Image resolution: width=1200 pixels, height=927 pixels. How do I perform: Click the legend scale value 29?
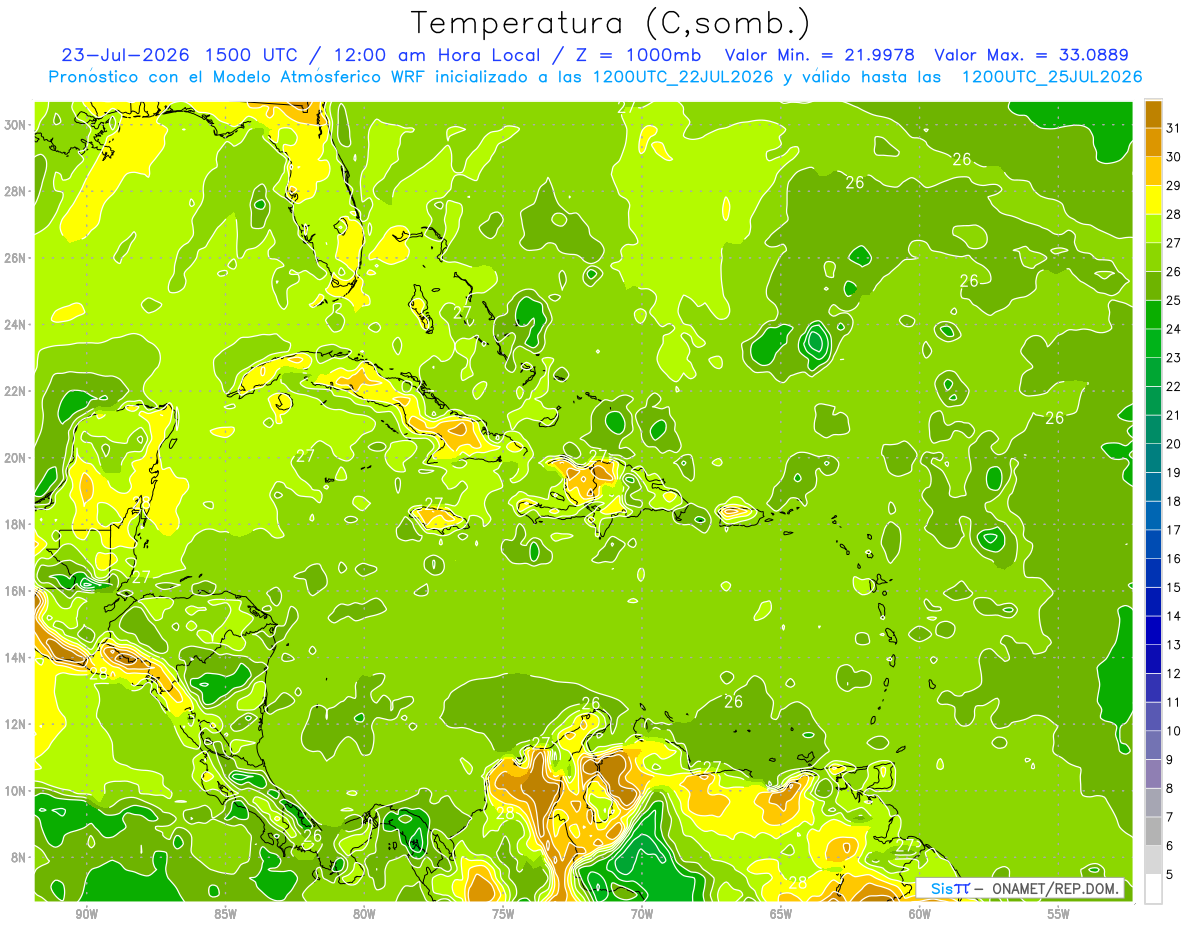(x=1174, y=186)
